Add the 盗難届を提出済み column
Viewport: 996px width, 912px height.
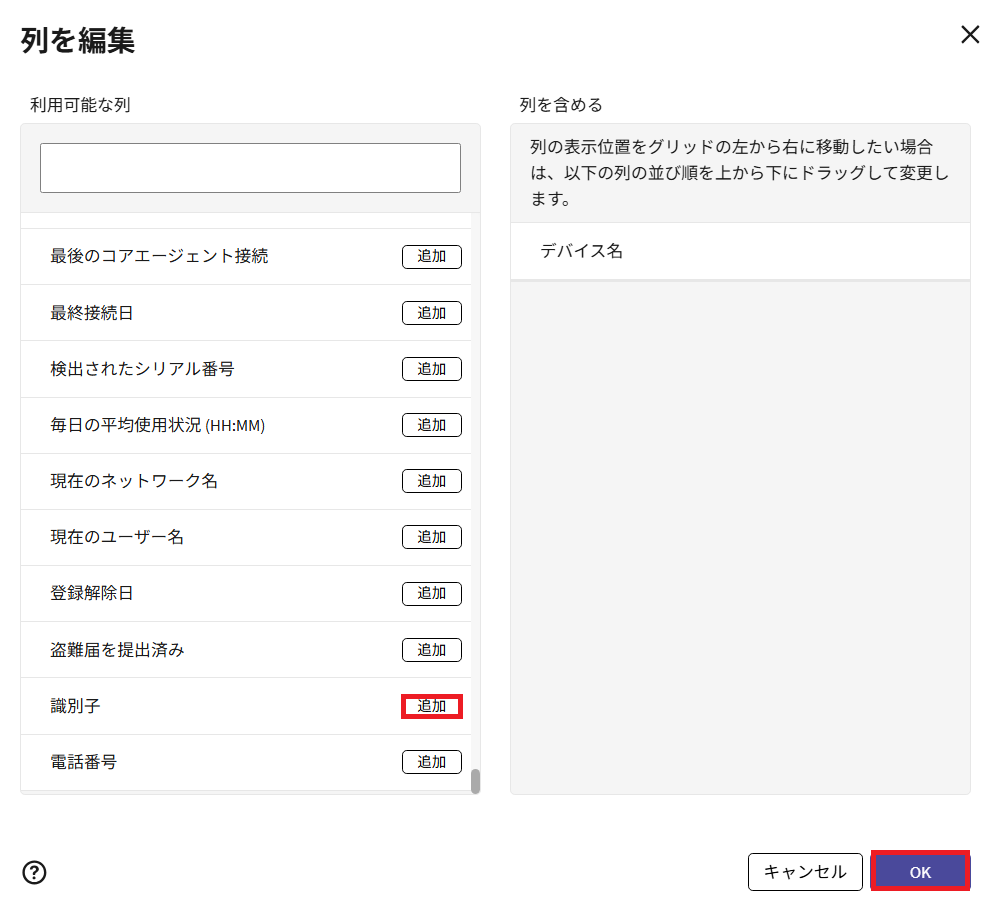[x=431, y=650]
